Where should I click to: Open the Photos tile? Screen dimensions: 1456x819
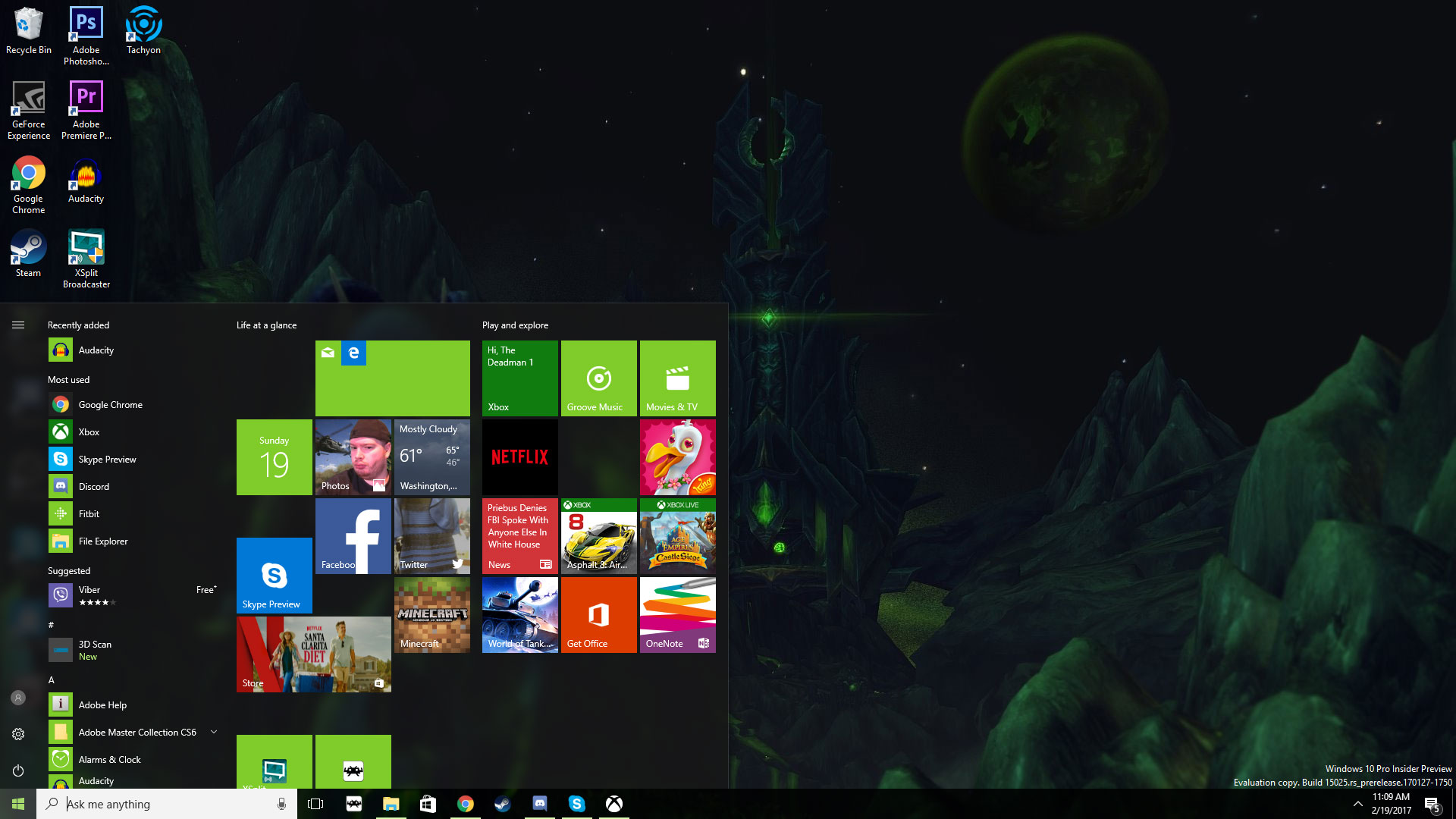(x=353, y=457)
